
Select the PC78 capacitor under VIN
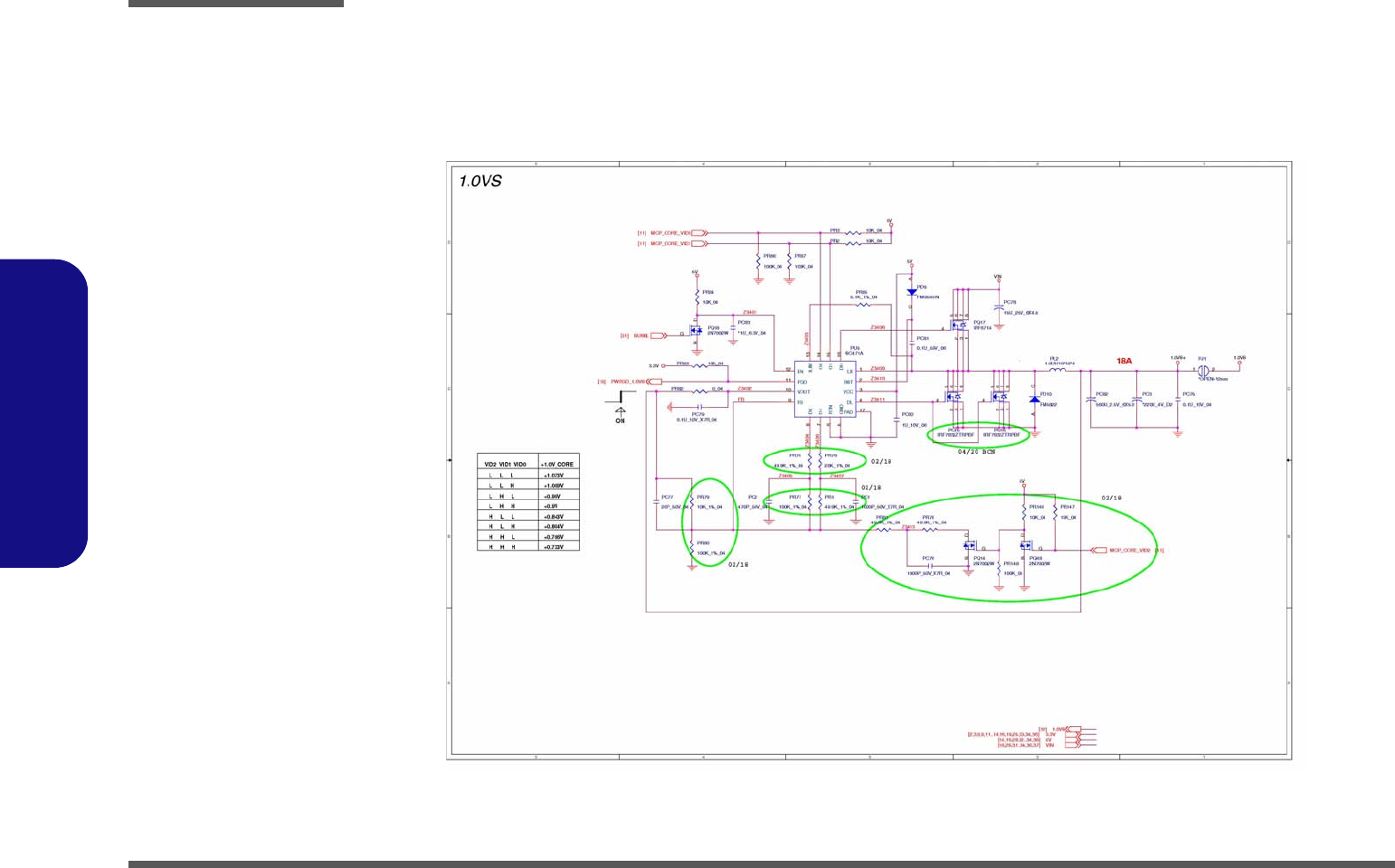coord(999,308)
